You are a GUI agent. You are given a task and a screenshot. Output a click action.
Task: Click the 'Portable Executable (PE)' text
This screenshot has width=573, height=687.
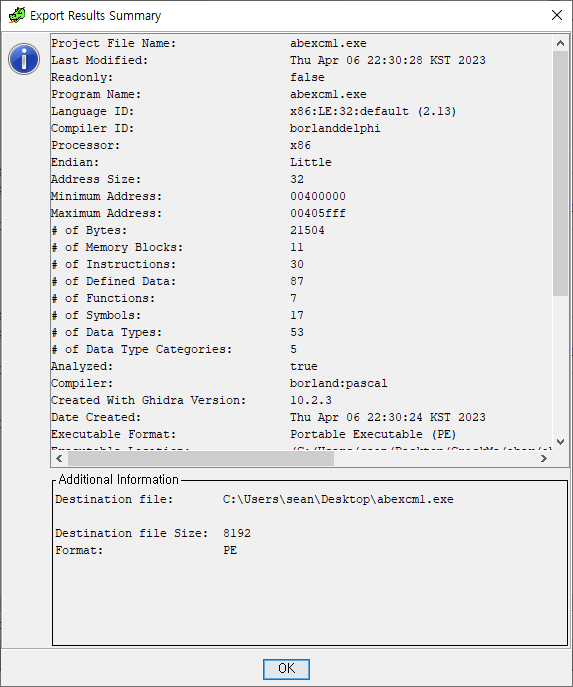[373, 435]
